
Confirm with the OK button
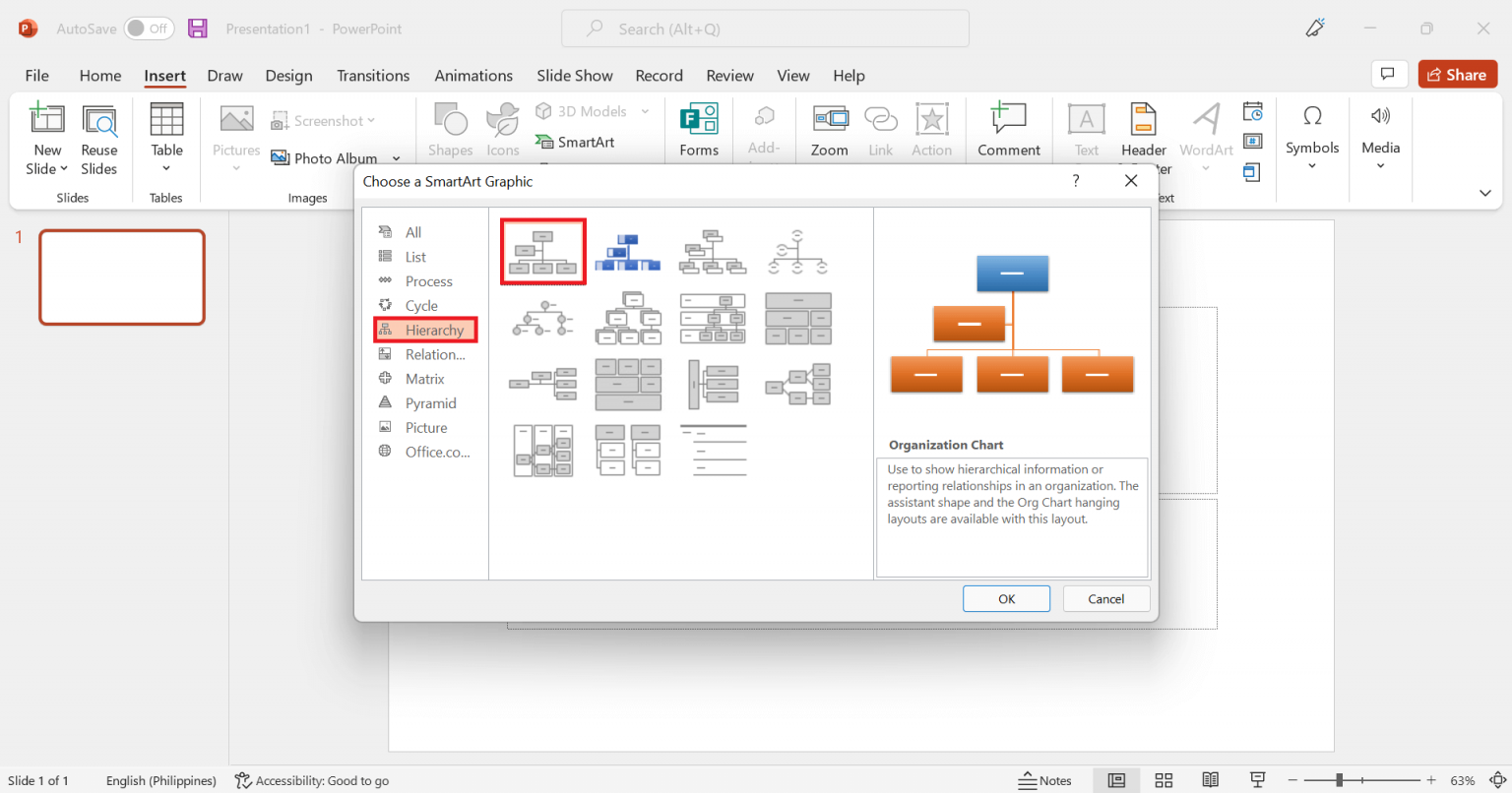pyautogui.click(x=1006, y=598)
